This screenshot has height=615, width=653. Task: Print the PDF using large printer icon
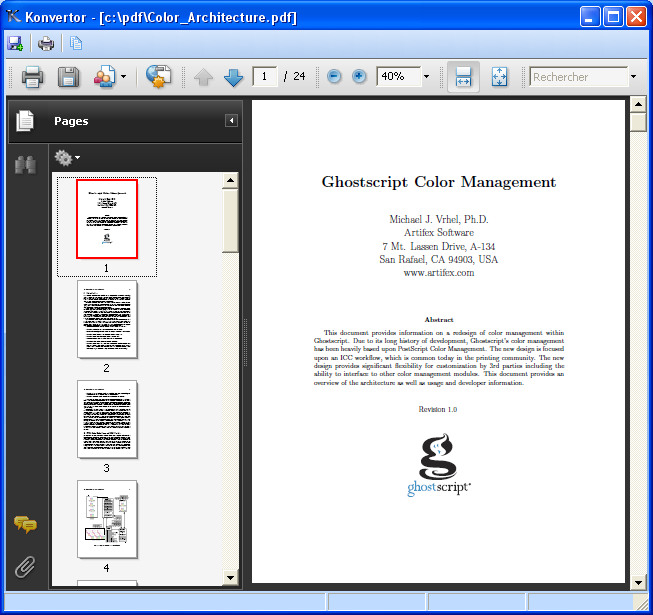click(32, 77)
